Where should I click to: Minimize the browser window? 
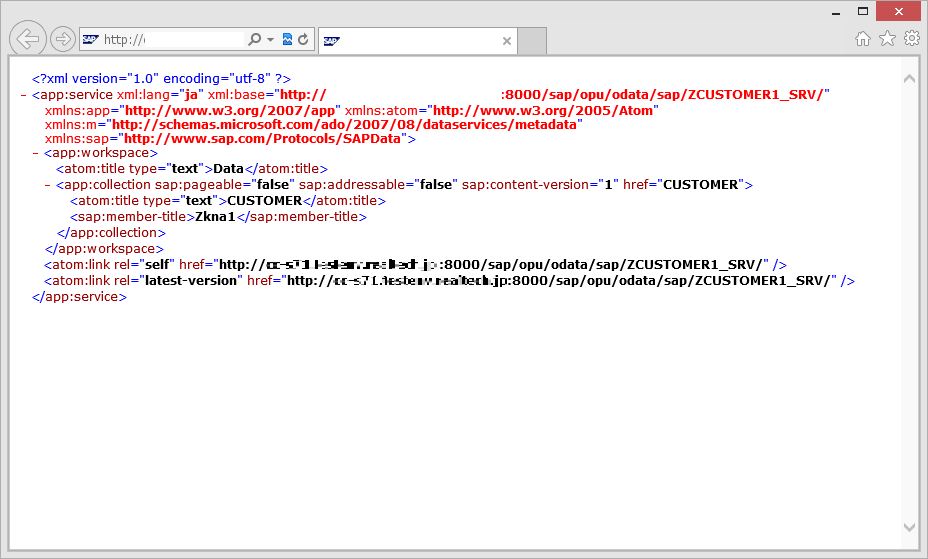836,12
